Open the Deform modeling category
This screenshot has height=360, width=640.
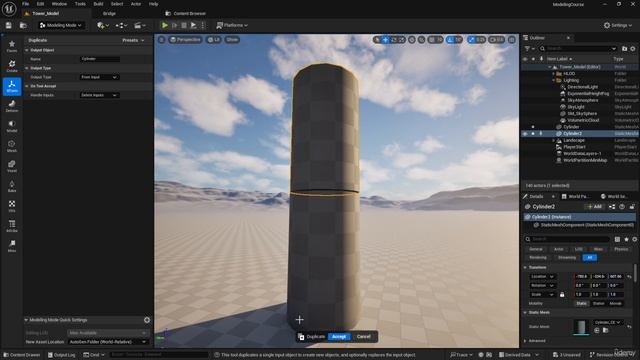pos(12,106)
